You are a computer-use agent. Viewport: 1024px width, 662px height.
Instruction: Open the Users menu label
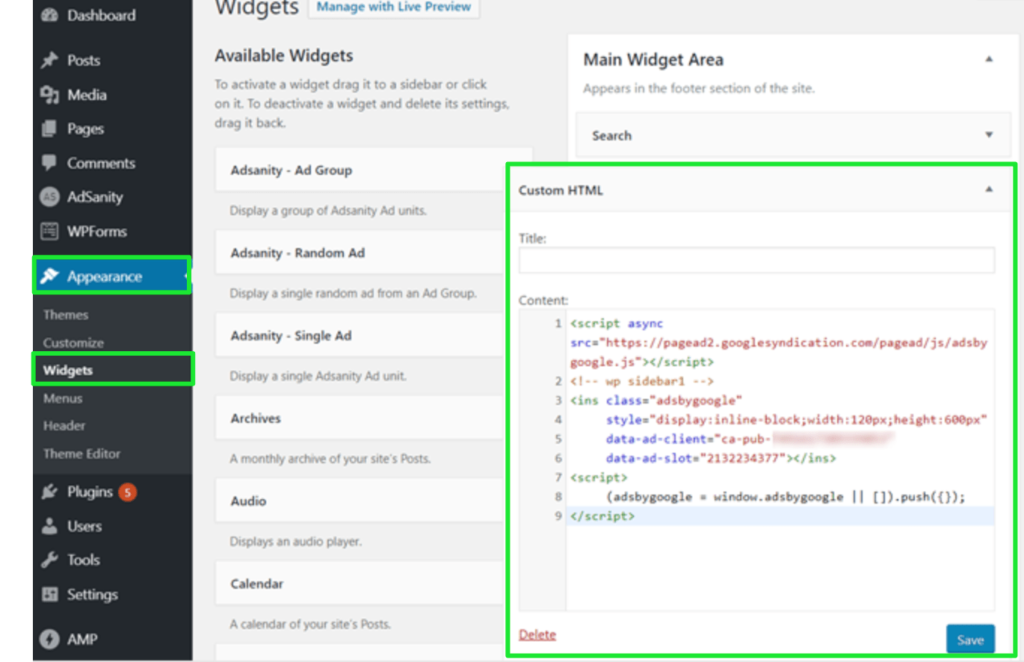(84, 526)
